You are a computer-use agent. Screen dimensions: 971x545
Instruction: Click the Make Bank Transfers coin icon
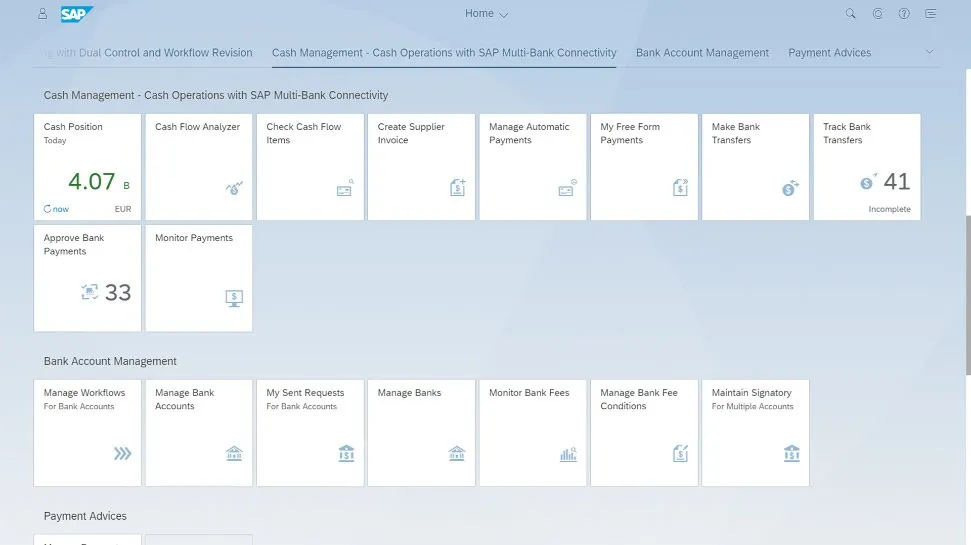click(790, 187)
